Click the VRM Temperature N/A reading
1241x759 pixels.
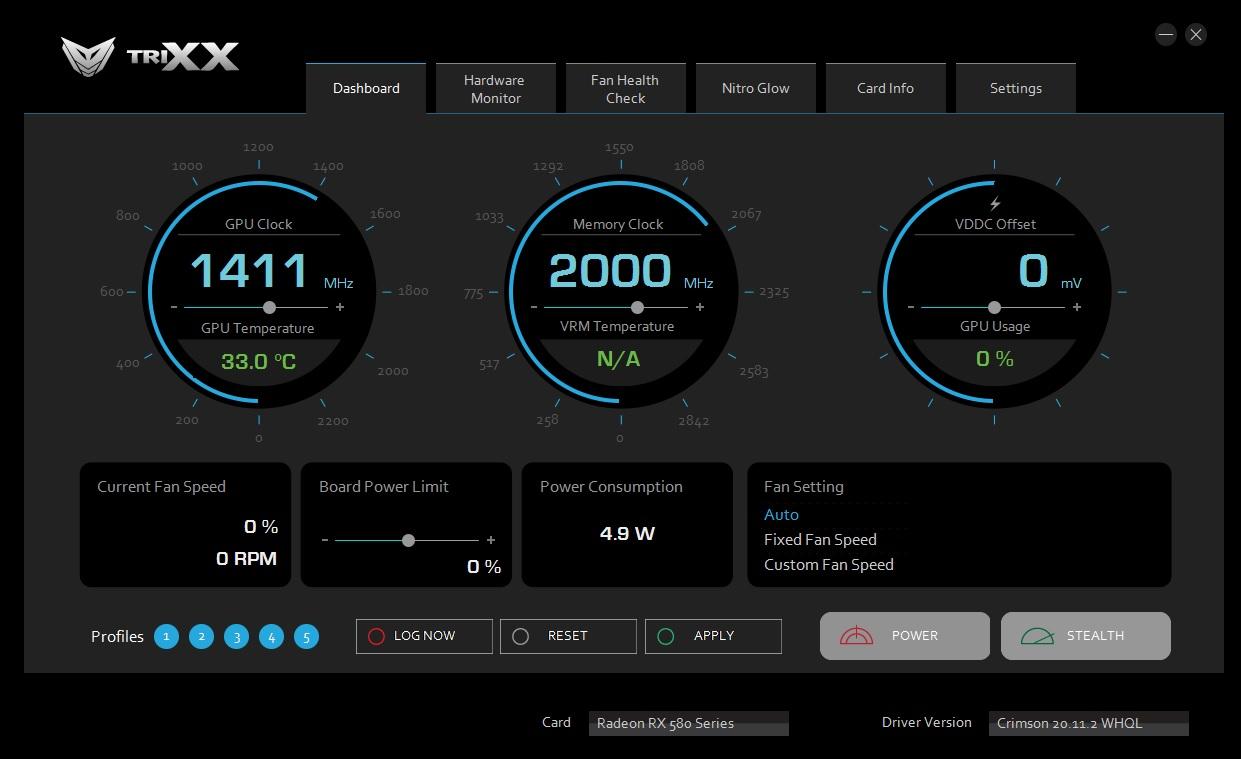[618, 359]
